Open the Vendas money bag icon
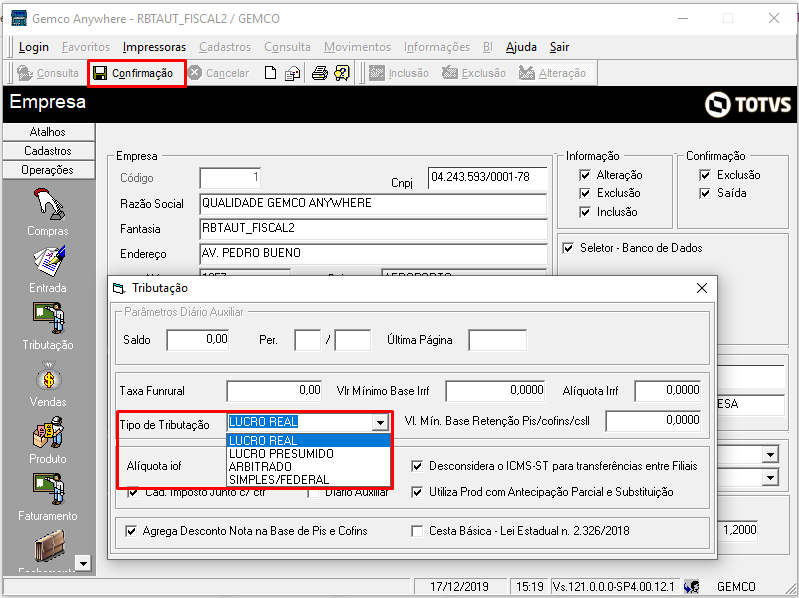 pos(48,376)
